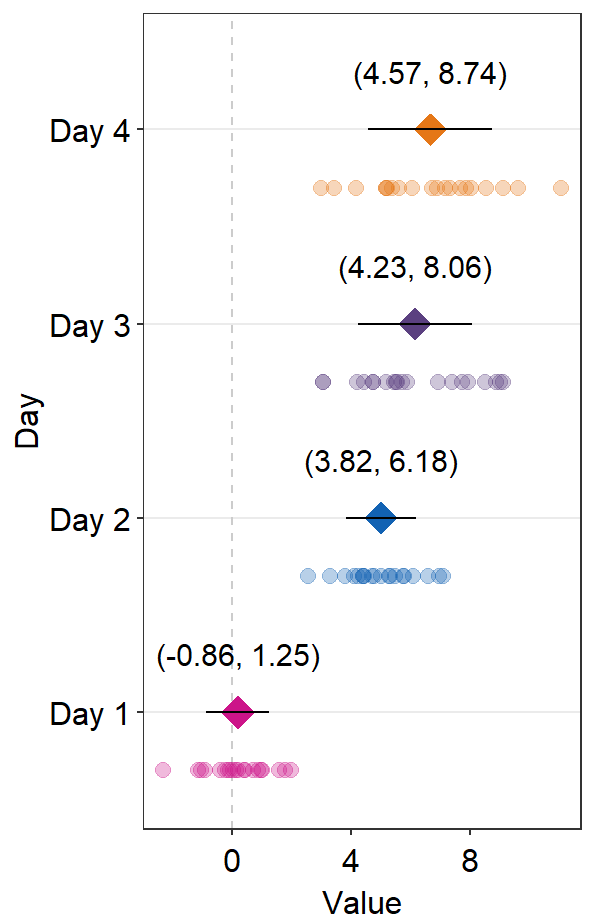595x921 pixels.
Task: Click the vertical Day axis title
Action: [29, 421]
